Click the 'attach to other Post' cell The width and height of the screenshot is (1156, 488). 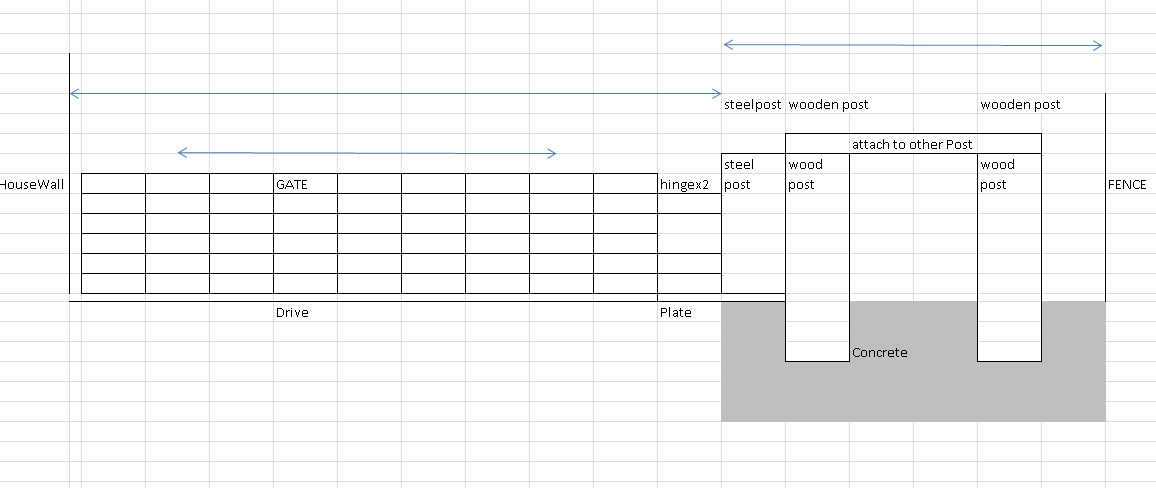coord(912,144)
